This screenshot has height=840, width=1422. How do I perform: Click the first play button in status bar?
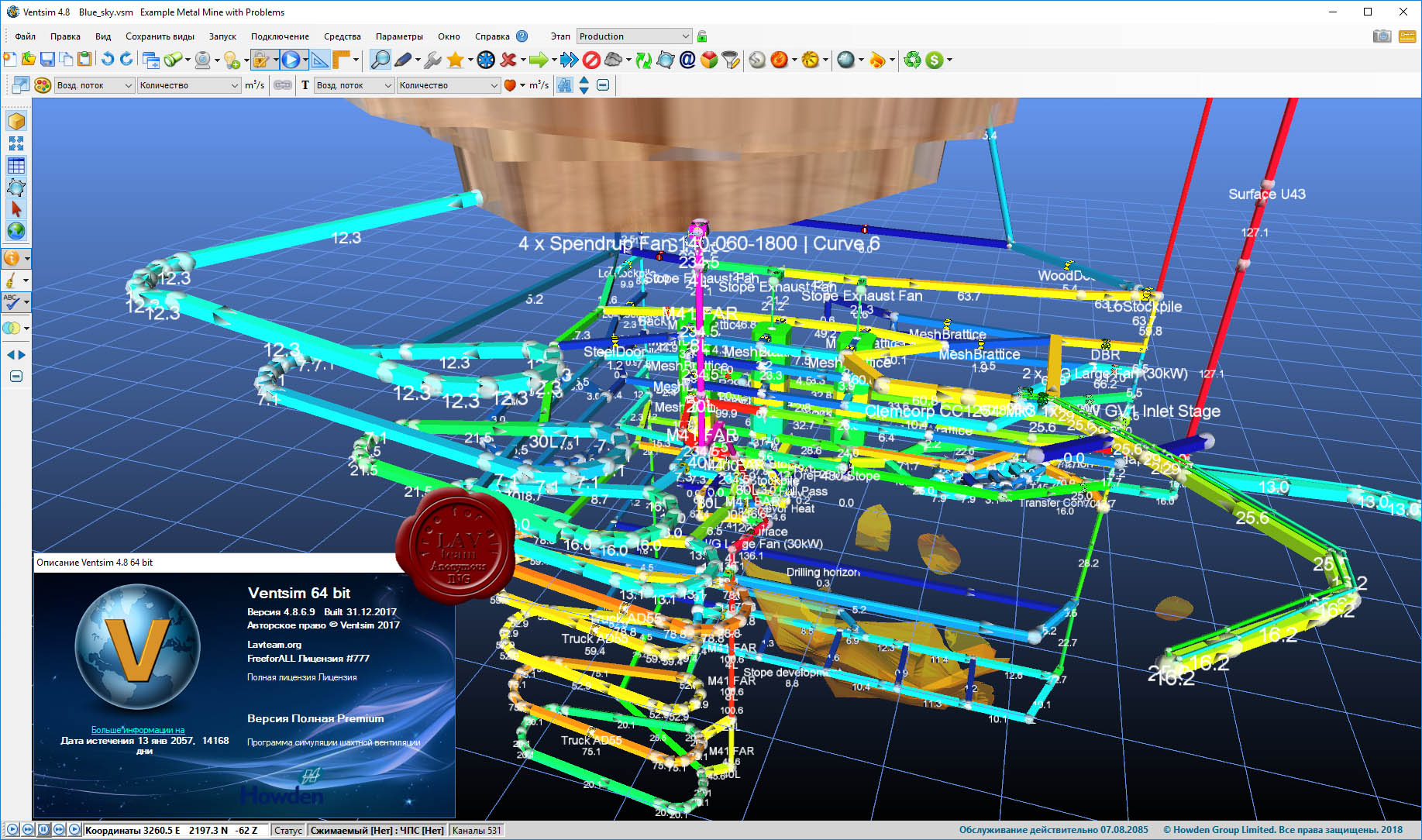pos(12,829)
